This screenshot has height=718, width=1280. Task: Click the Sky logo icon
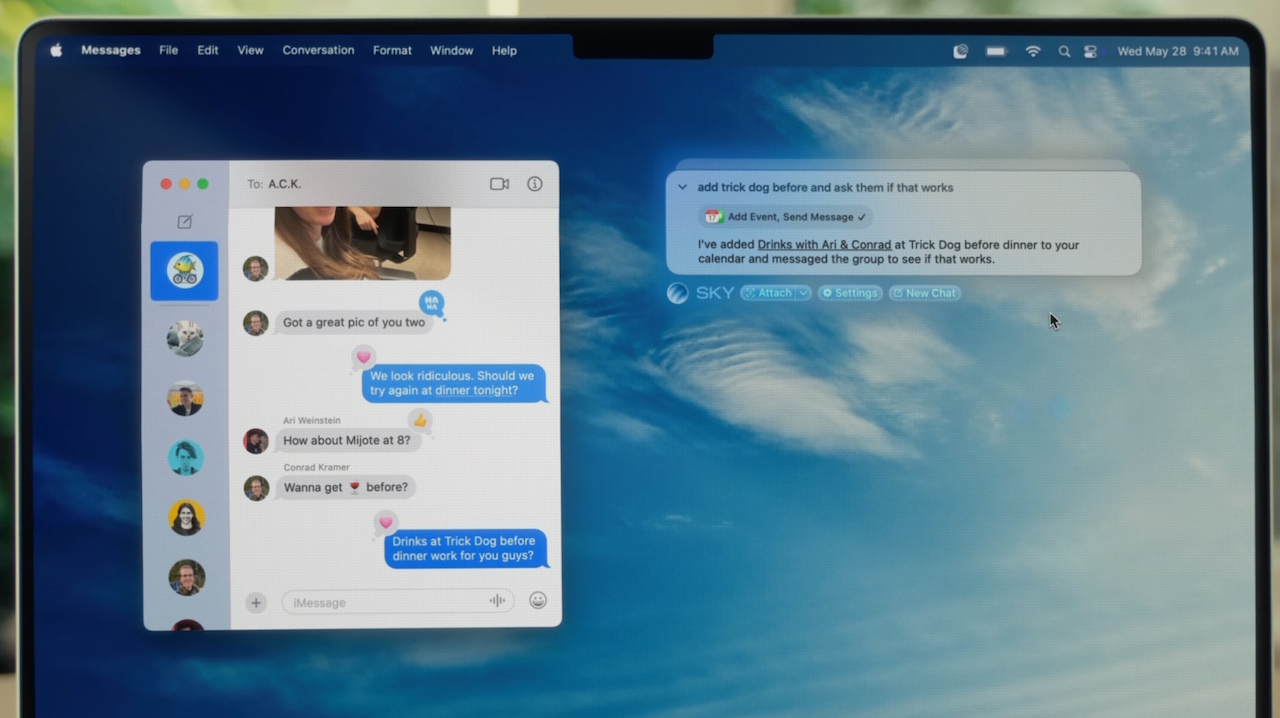(x=677, y=293)
